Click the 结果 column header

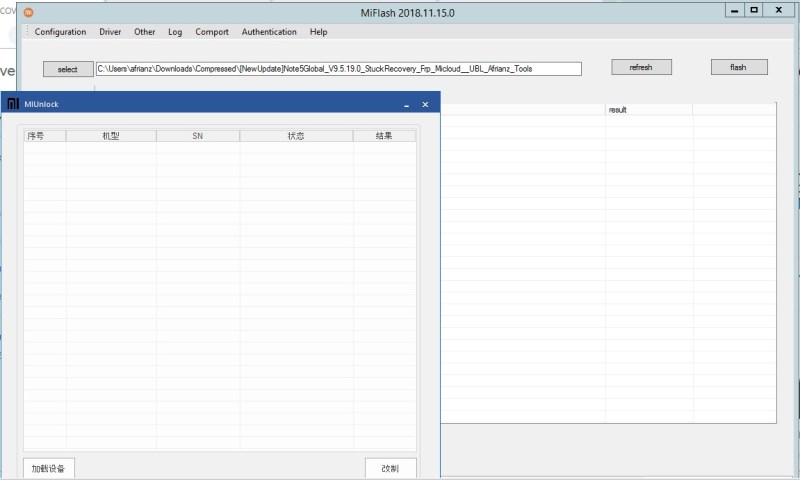(x=384, y=136)
